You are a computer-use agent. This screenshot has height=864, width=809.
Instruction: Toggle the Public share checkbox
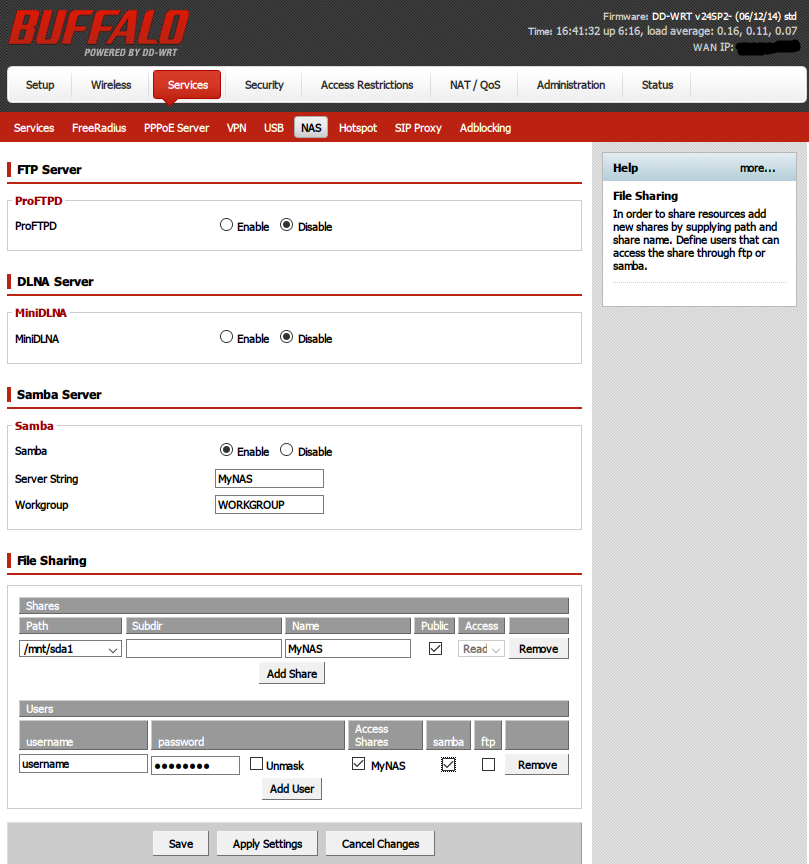pyautogui.click(x=435, y=649)
